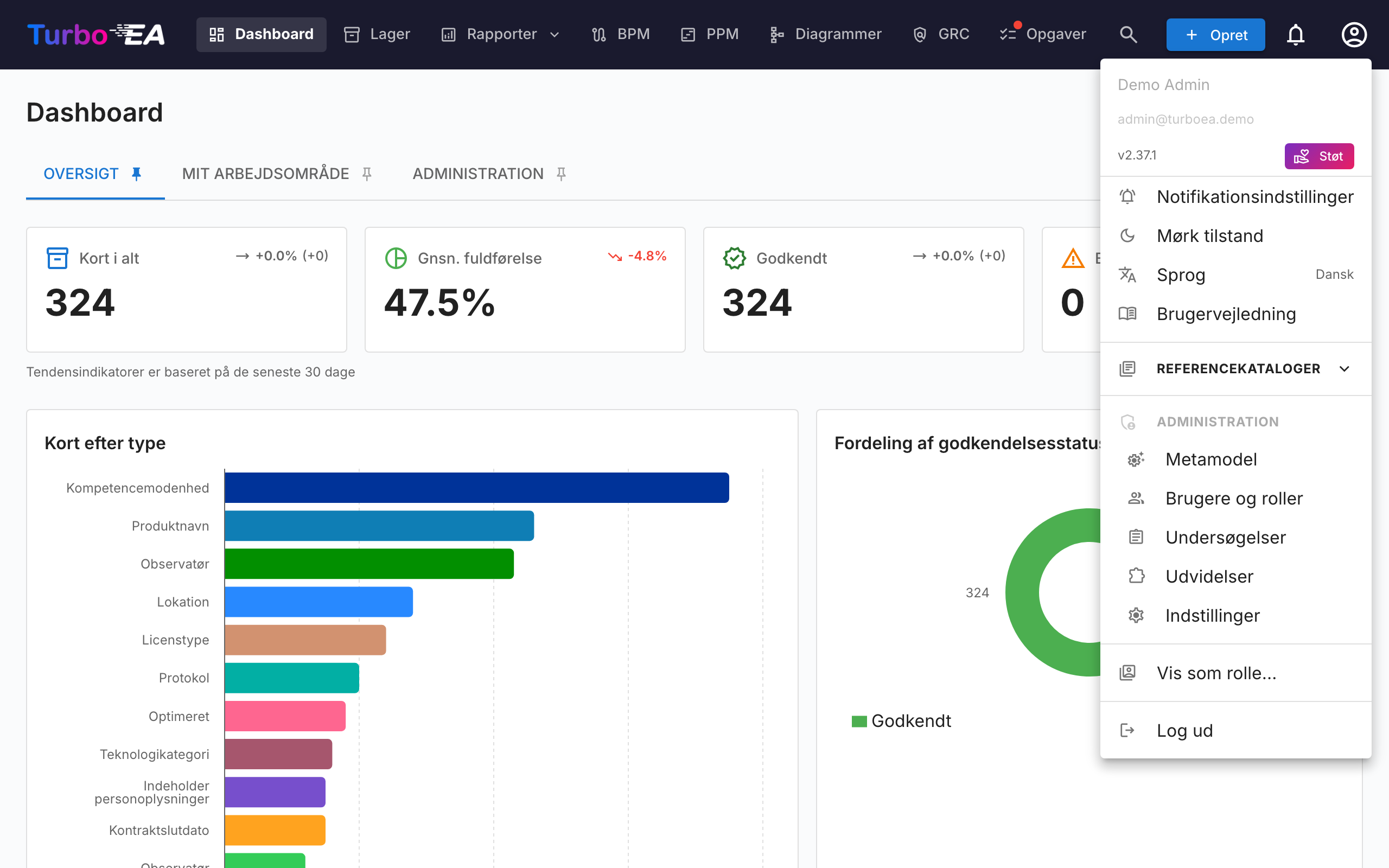The image size is (1389, 868).
Task: Expand the Referencekataloger section
Action: tap(1235, 368)
